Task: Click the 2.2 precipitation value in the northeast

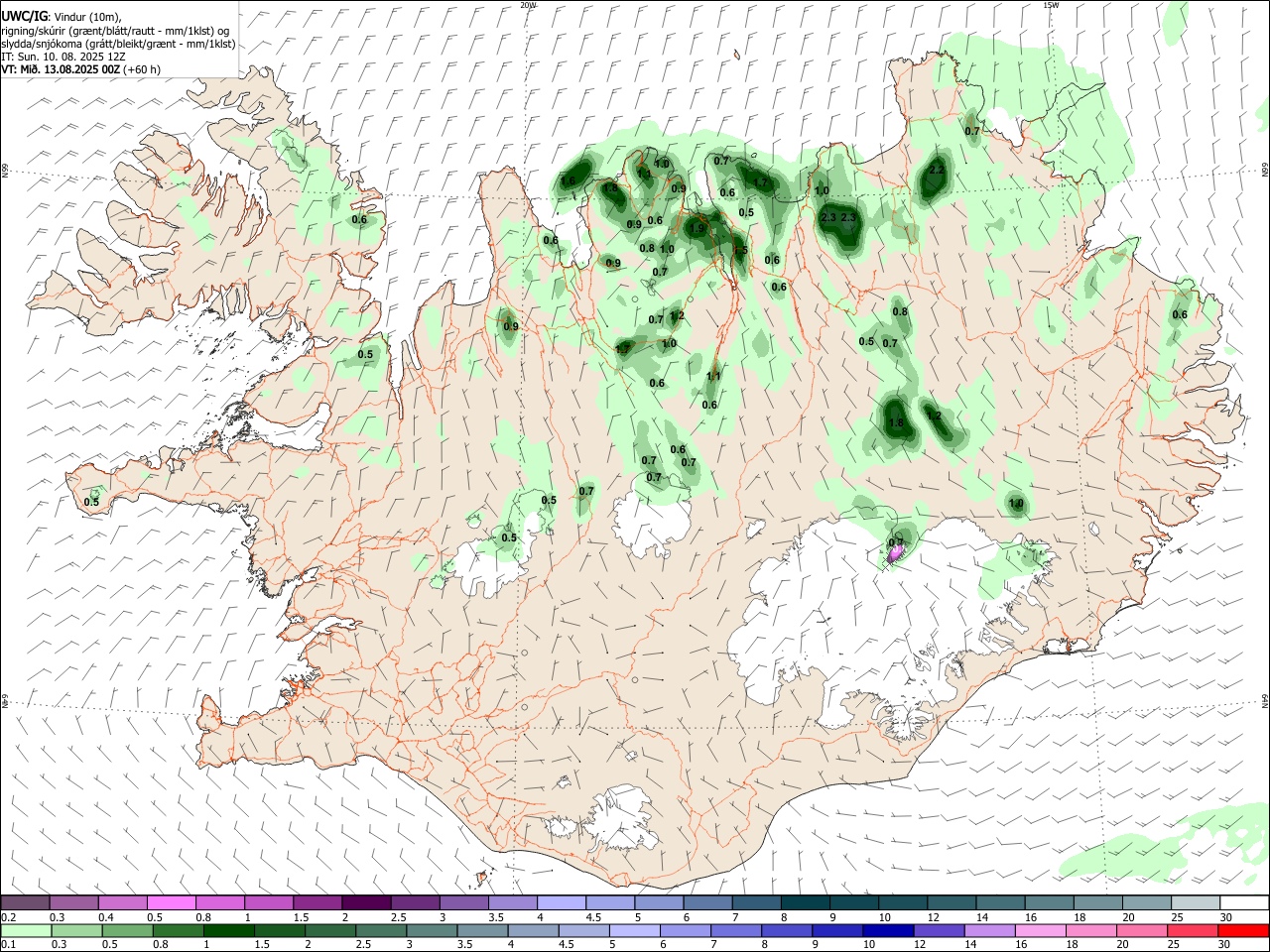Action: [x=936, y=171]
